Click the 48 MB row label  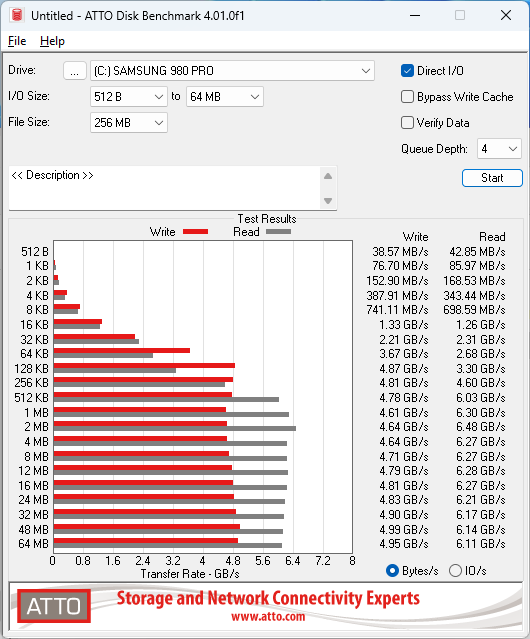click(33, 529)
